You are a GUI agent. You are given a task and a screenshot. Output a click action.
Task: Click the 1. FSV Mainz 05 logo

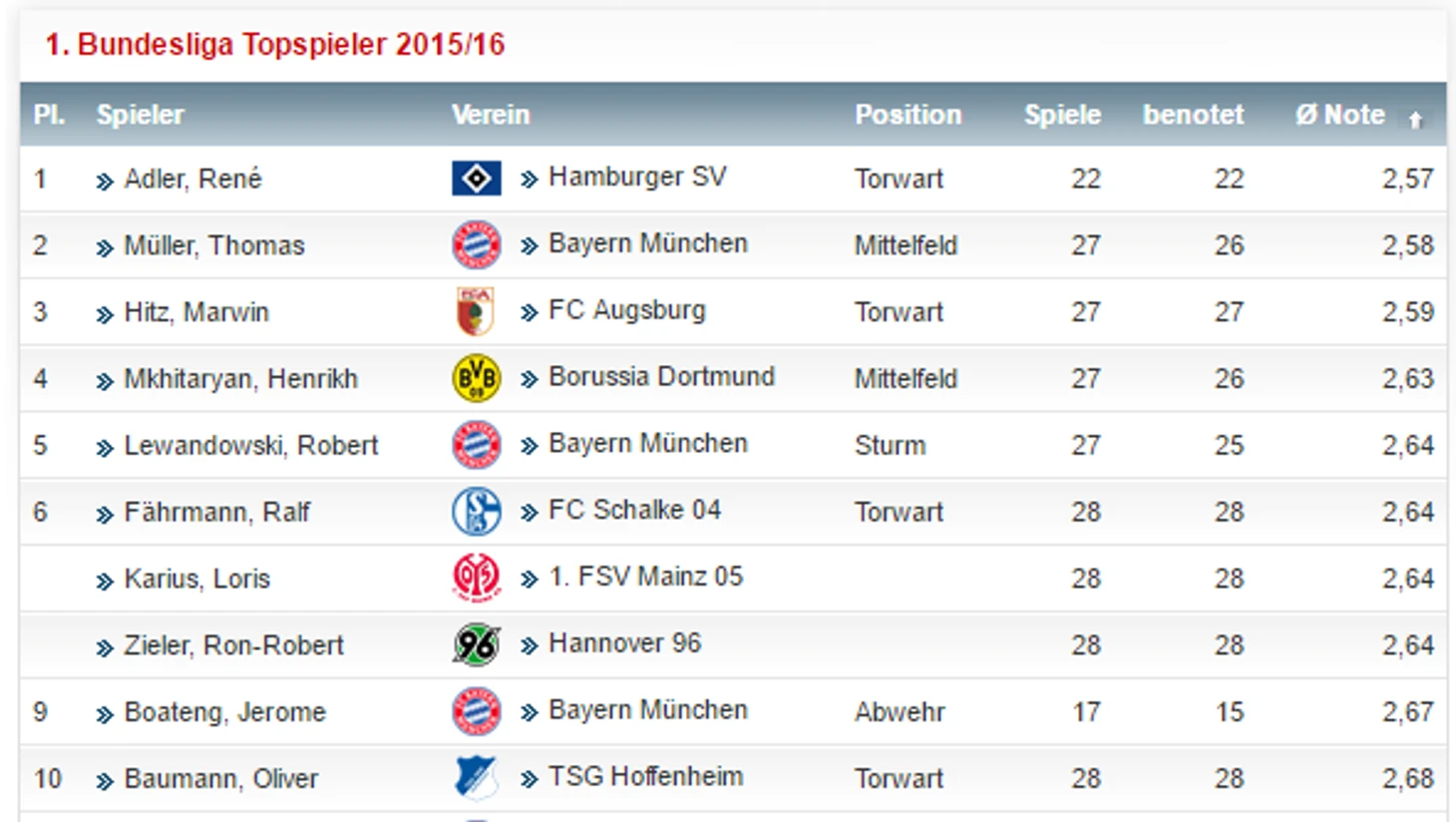click(477, 578)
